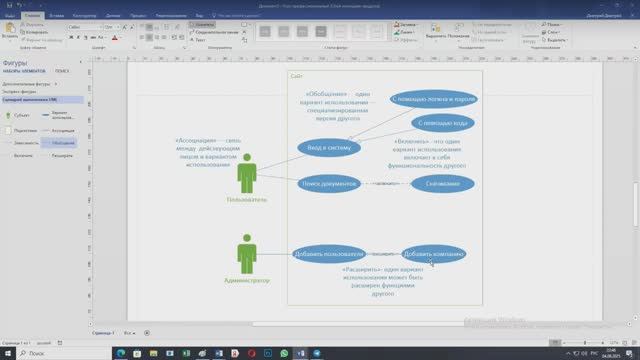Image resolution: width=640 pixels, height=360 pixels.
Task: Open WhatsApp from the taskbar
Action: [x=284, y=353]
